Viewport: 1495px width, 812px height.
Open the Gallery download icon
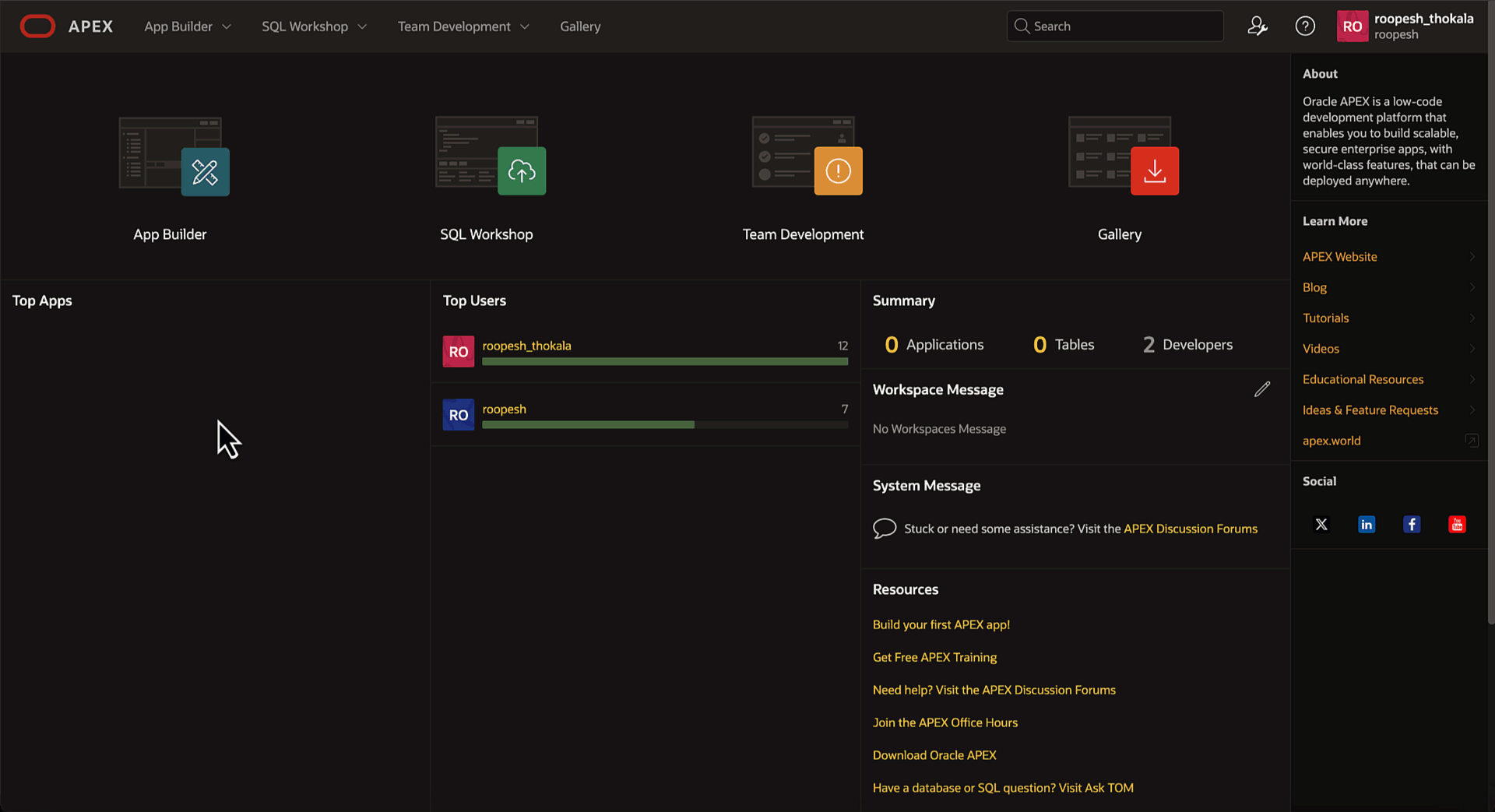(1154, 170)
